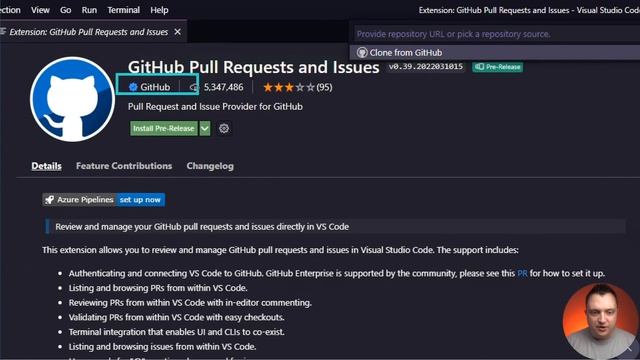Open the extension manage gear icon
This screenshot has width=640, height=360.
click(x=224, y=128)
